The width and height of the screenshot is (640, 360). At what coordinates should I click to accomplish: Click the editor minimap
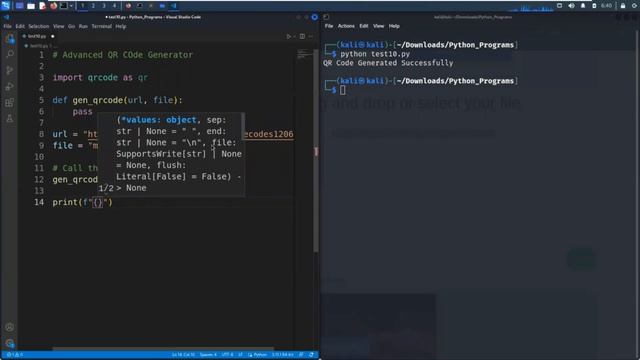click(304, 54)
